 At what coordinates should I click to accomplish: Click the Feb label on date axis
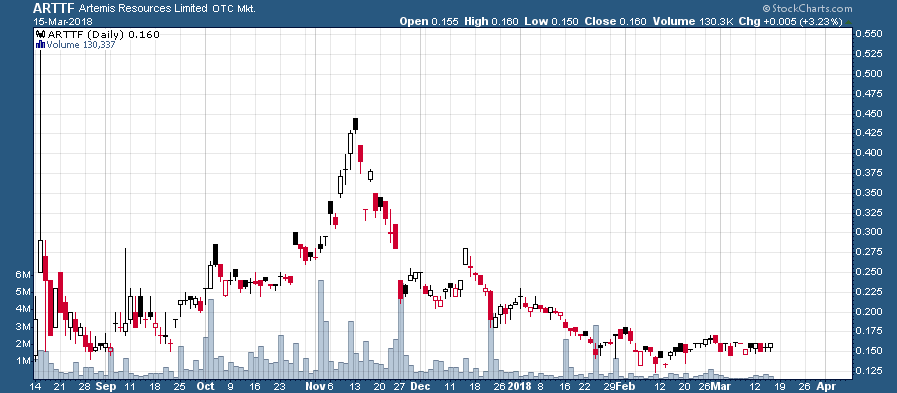tap(626, 386)
